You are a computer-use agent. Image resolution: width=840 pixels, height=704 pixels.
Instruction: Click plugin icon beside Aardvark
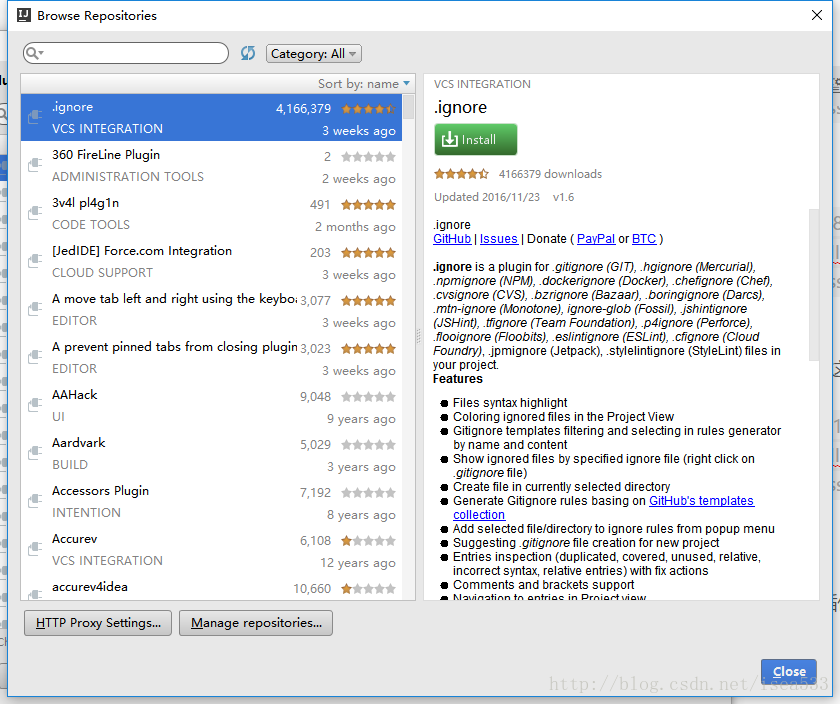35,452
